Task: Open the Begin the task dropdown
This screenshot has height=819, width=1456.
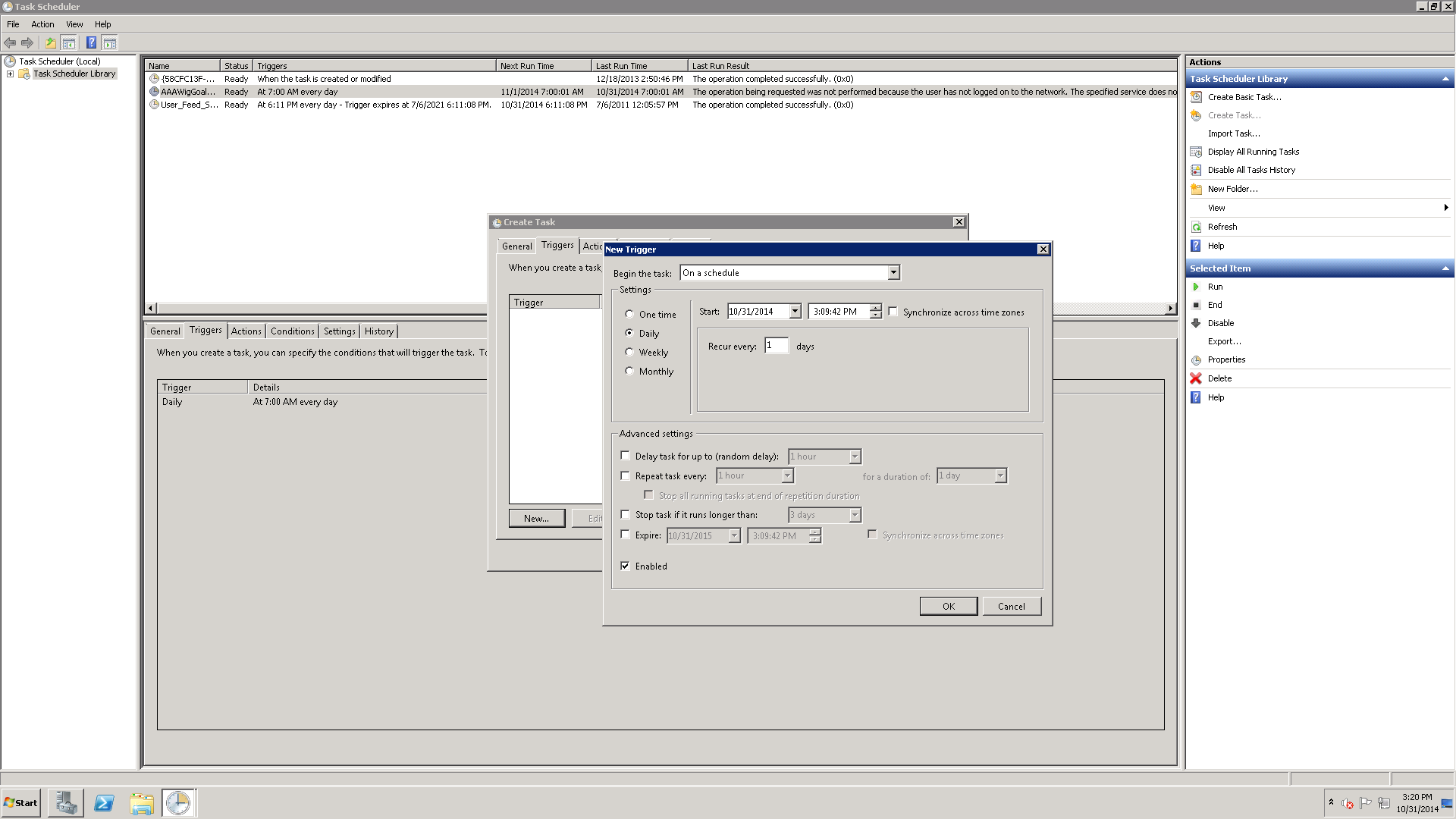Action: [893, 273]
